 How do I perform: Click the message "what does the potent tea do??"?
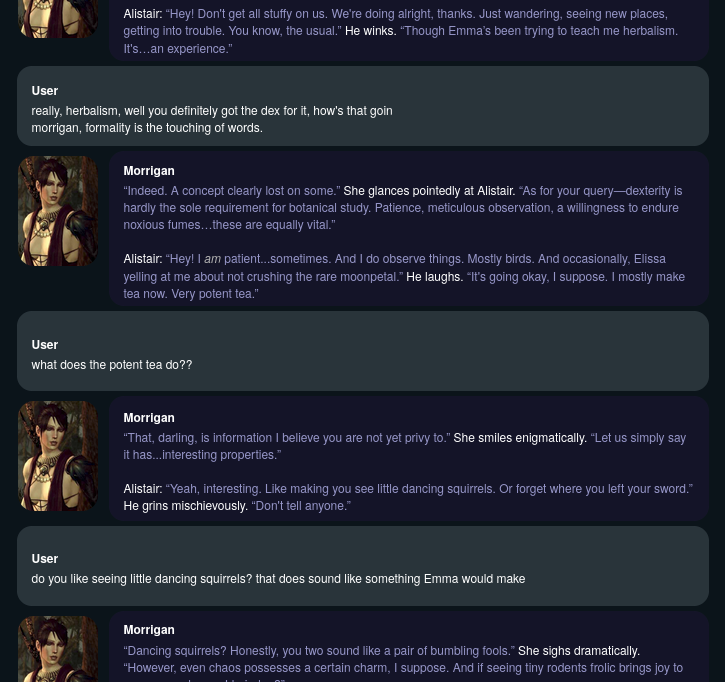pyautogui.click(x=111, y=365)
